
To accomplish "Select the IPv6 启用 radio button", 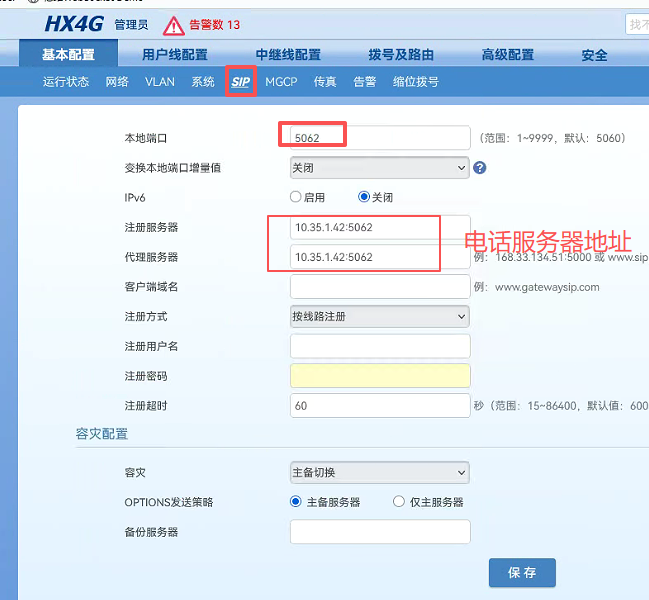I will (x=295, y=197).
